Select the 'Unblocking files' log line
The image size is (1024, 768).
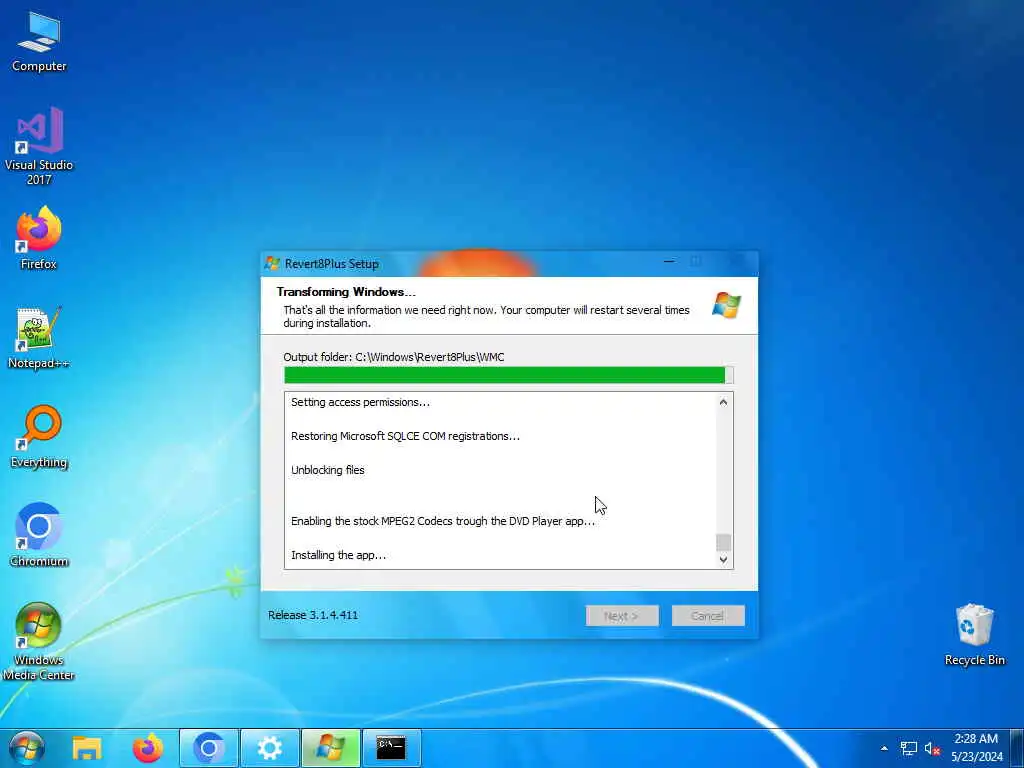[327, 470]
